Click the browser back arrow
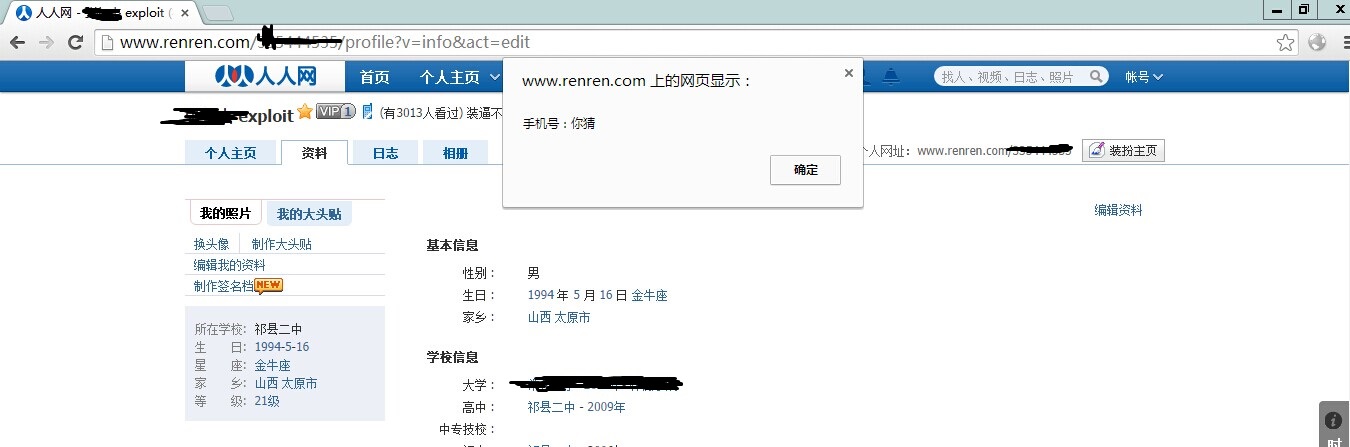Image resolution: width=1350 pixels, height=447 pixels. [x=18, y=42]
